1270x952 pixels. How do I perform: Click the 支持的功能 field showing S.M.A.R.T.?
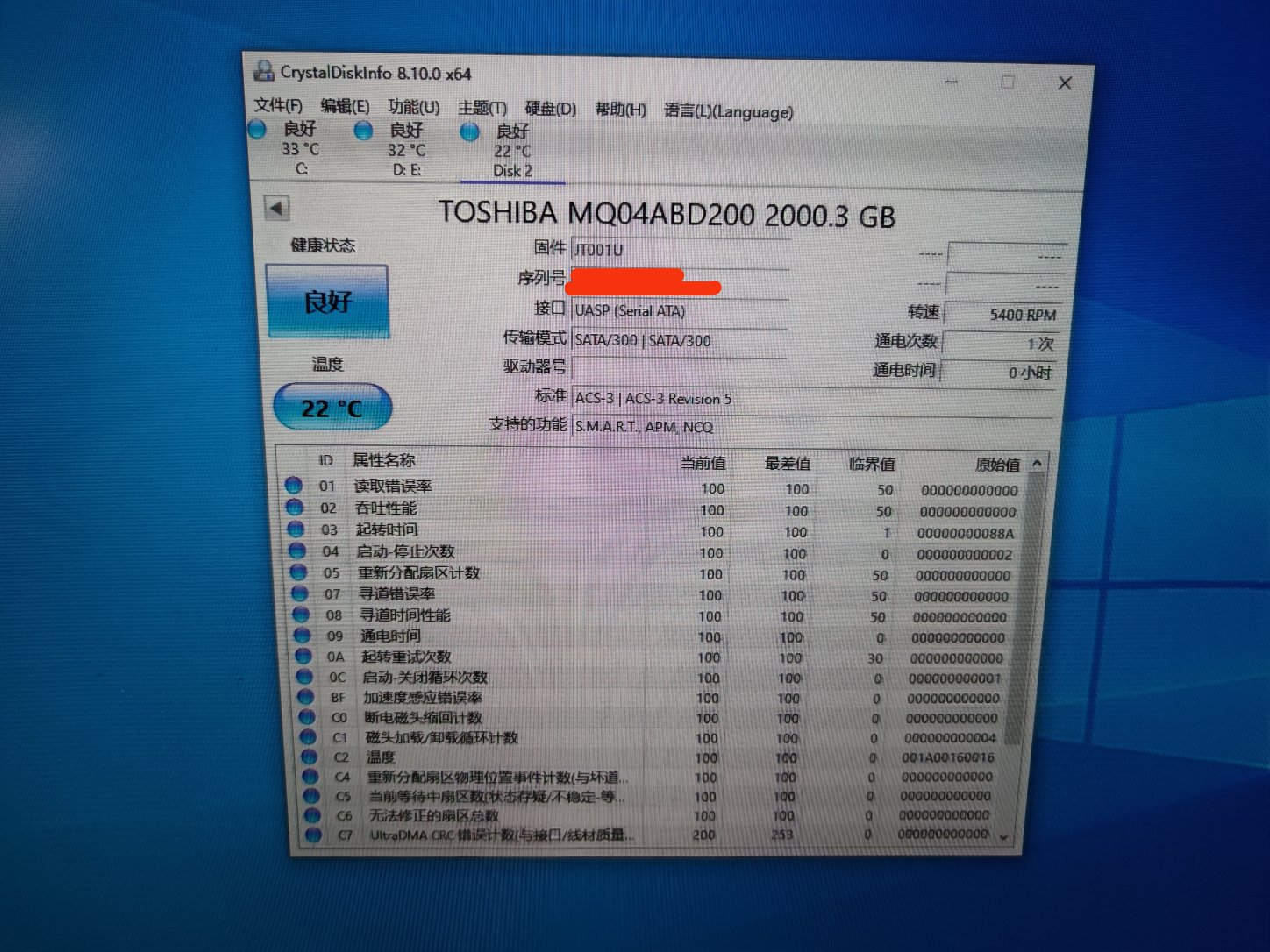(x=812, y=427)
